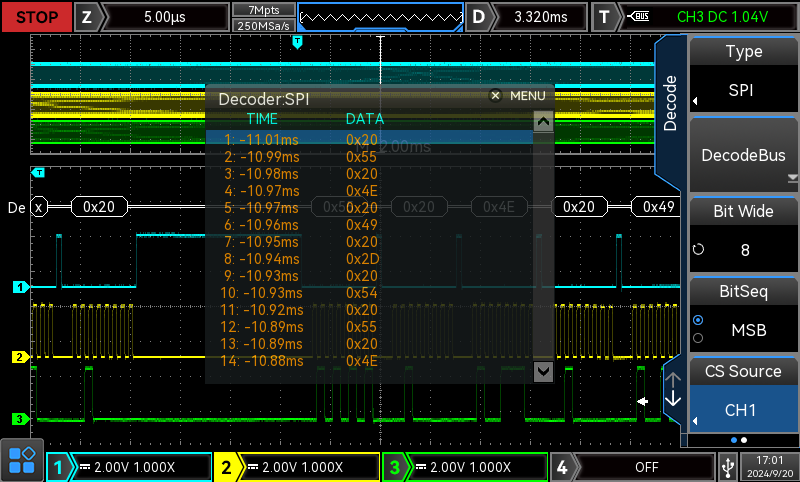Toggle channel 1 on or off
The width and height of the screenshot is (800, 482).
[x=58, y=467]
